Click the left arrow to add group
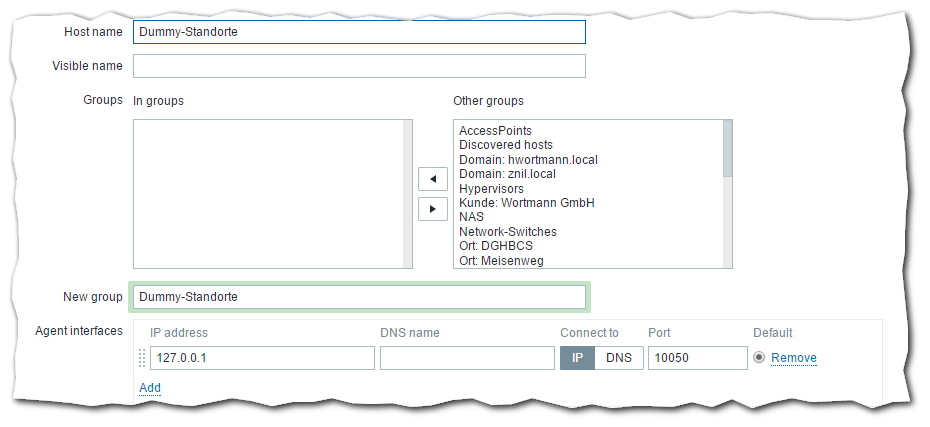The image size is (930, 427). coord(432,179)
